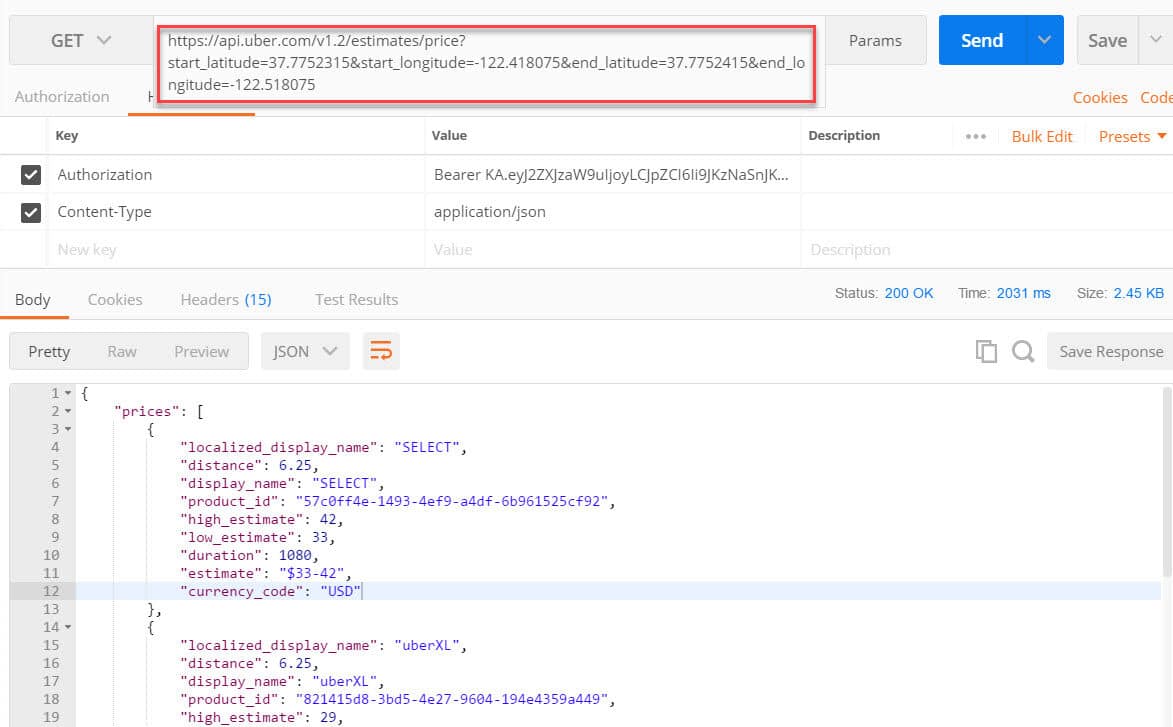Uncheck the Authorization header checkbox

pyautogui.click(x=31, y=175)
